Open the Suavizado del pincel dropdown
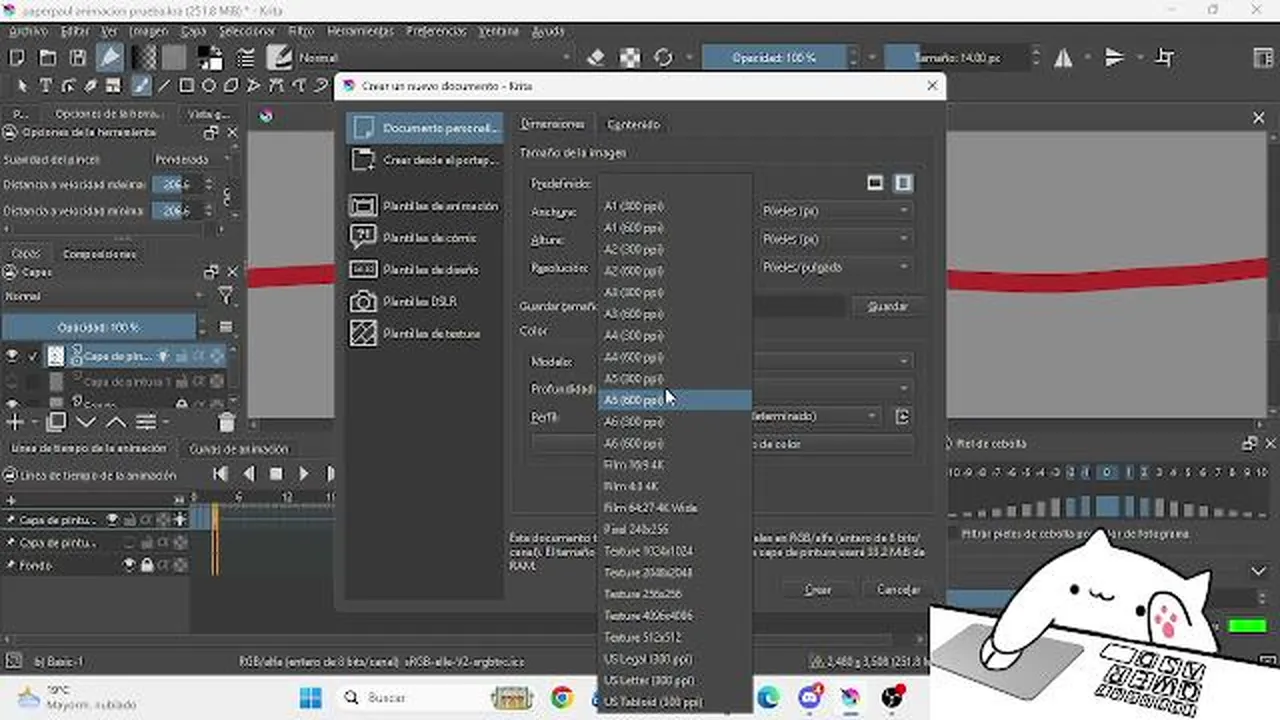Viewport: 1280px width, 720px height. coord(193,159)
